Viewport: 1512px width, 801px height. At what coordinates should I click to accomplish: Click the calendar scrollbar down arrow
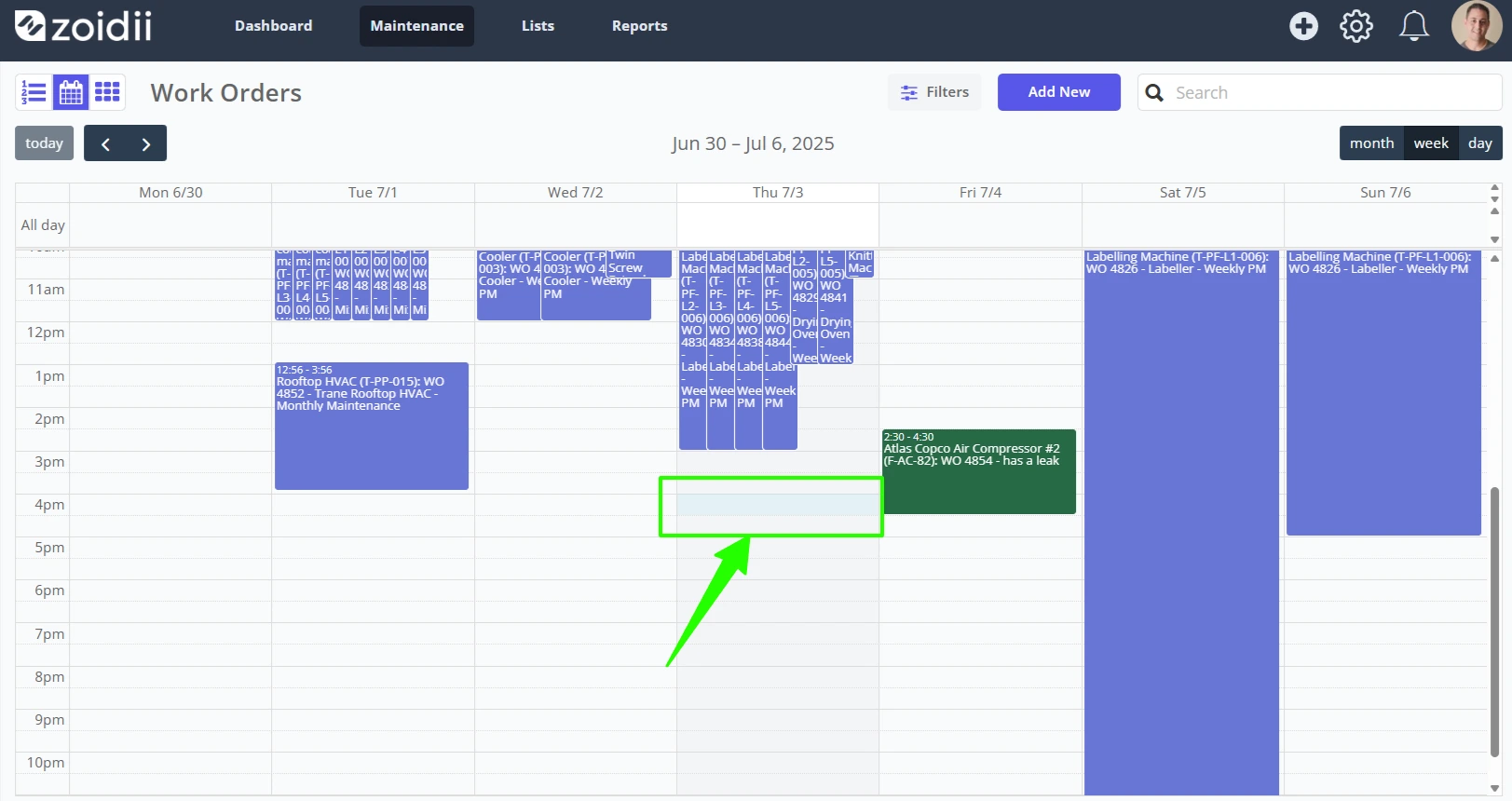pos(1495,789)
